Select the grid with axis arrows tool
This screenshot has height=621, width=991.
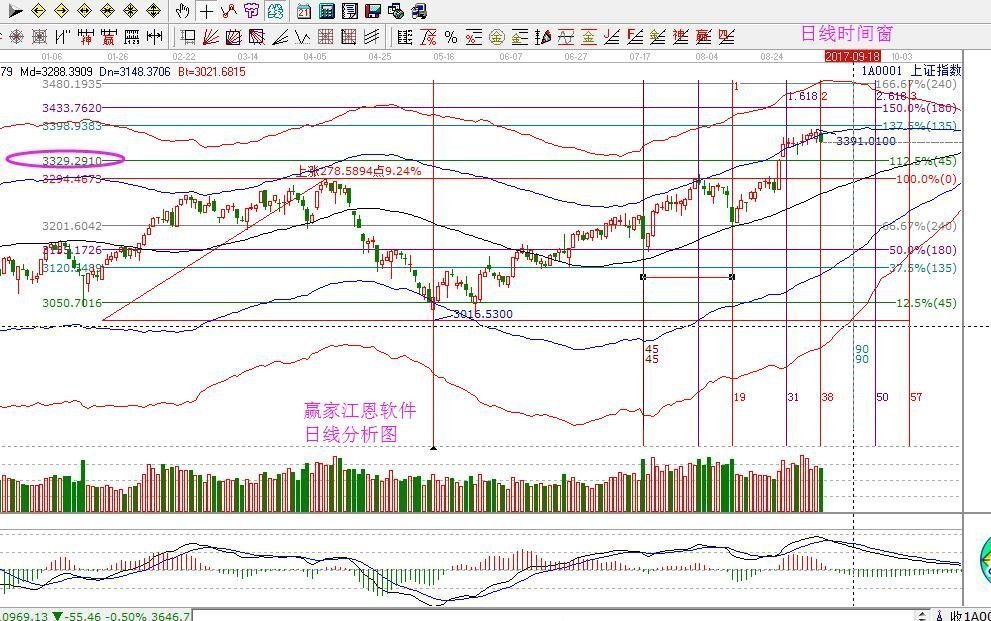click(348, 37)
